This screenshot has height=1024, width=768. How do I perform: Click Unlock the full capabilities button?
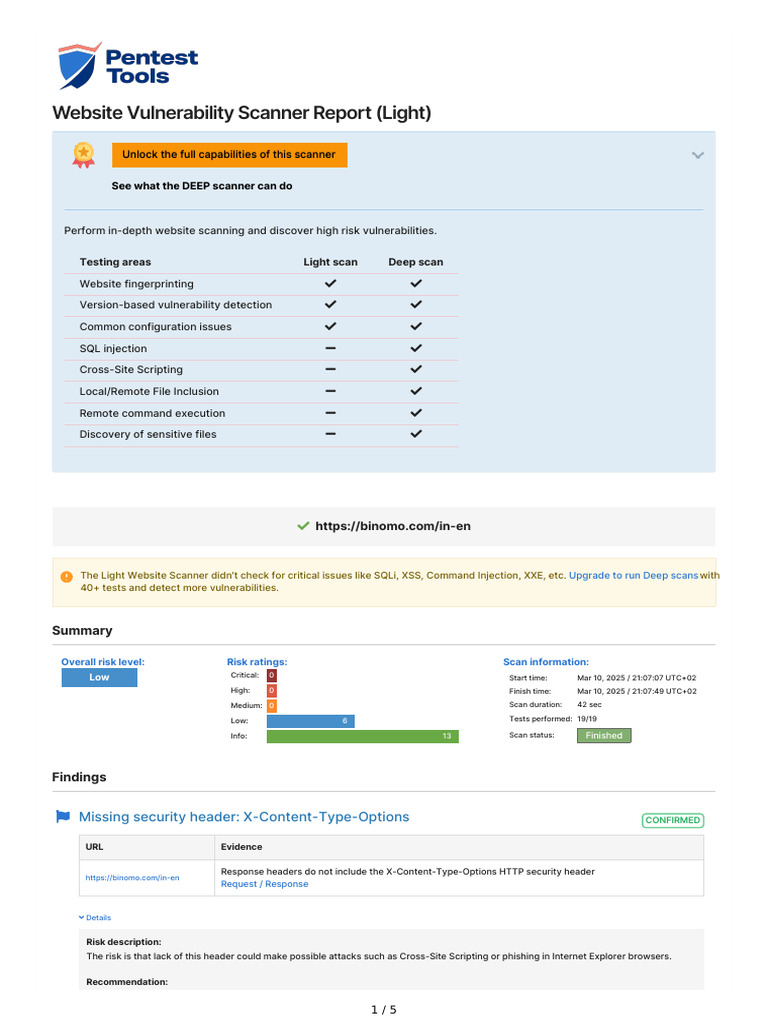pyautogui.click(x=229, y=155)
